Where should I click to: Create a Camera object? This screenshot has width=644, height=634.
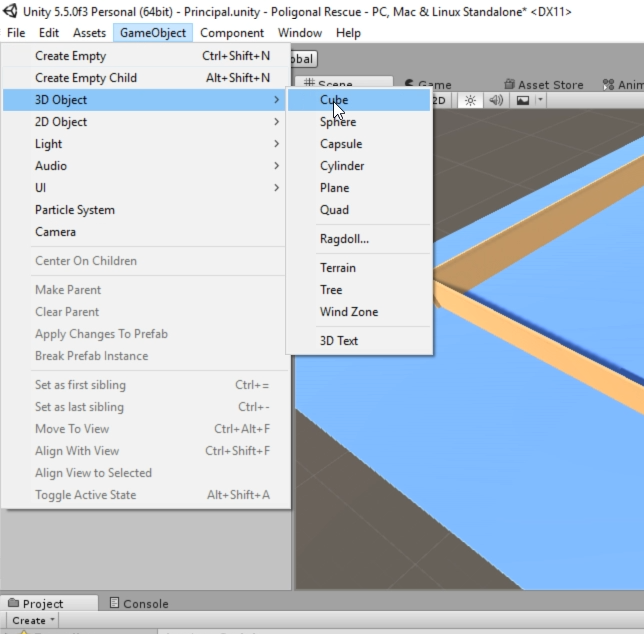144,232
